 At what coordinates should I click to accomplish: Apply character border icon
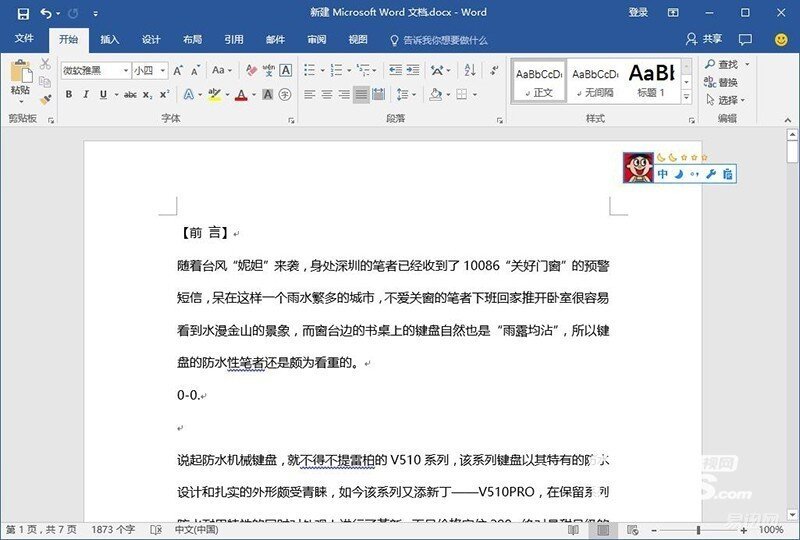(x=286, y=70)
